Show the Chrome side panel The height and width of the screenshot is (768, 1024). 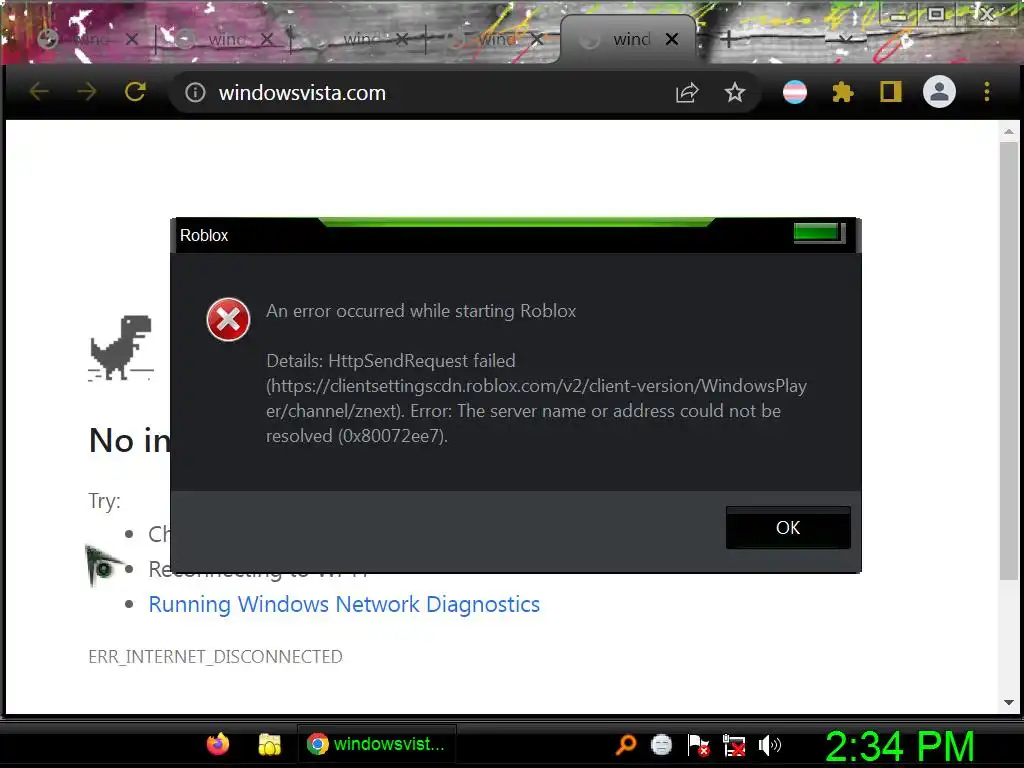(891, 92)
